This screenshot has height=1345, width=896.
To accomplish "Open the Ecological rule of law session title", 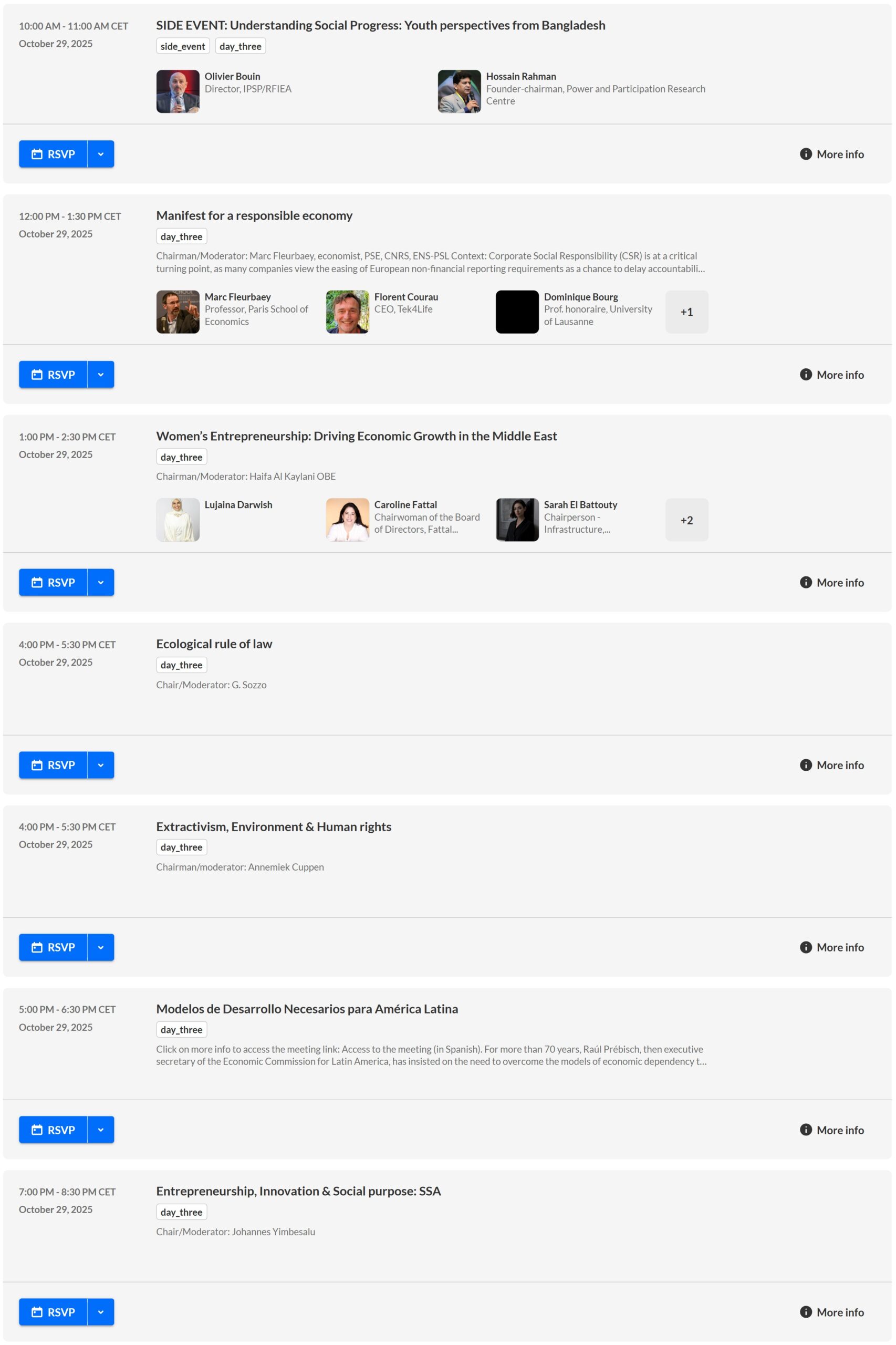I will tap(214, 644).
